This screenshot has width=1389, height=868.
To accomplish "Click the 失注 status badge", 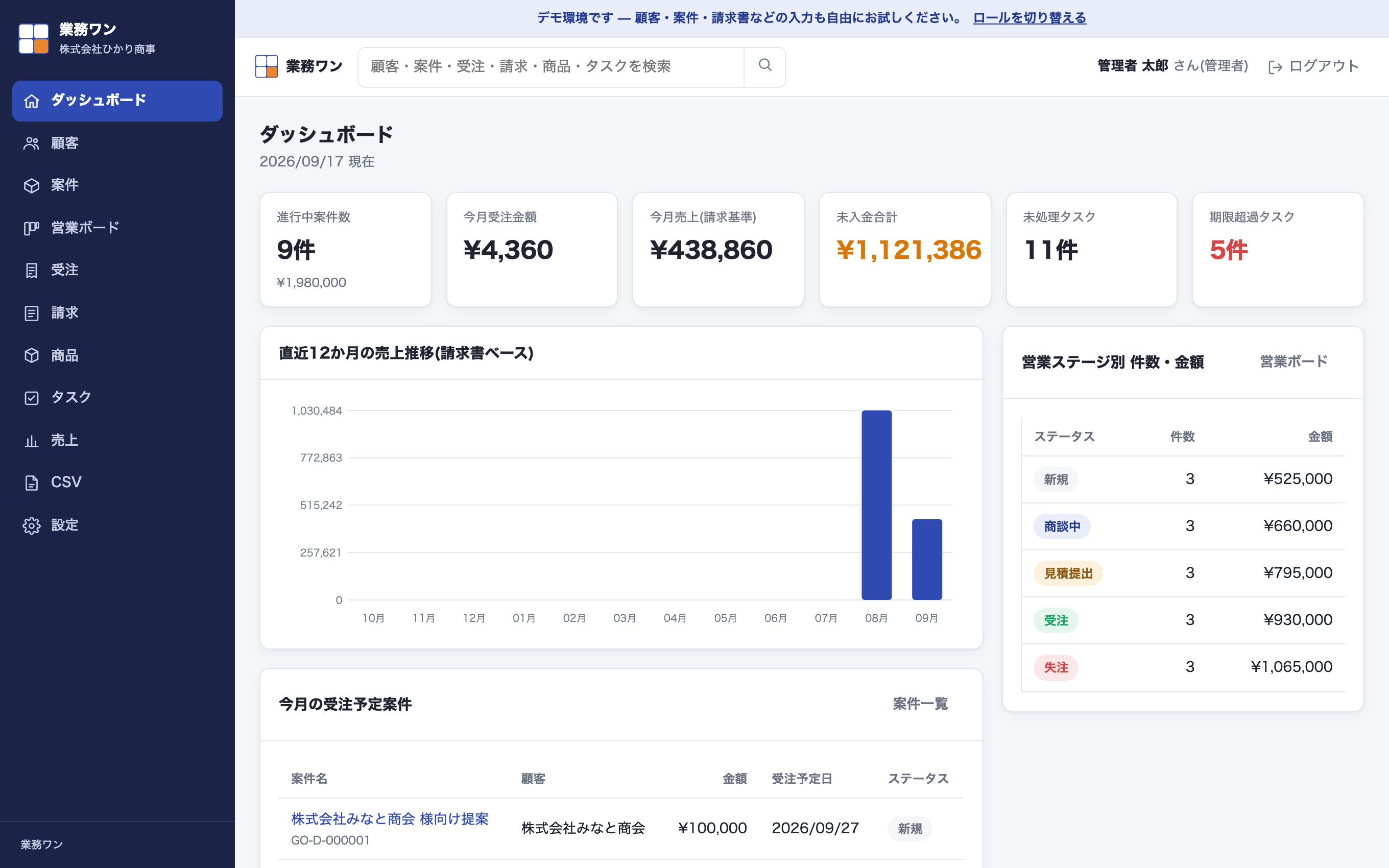I will pyautogui.click(x=1056, y=668).
